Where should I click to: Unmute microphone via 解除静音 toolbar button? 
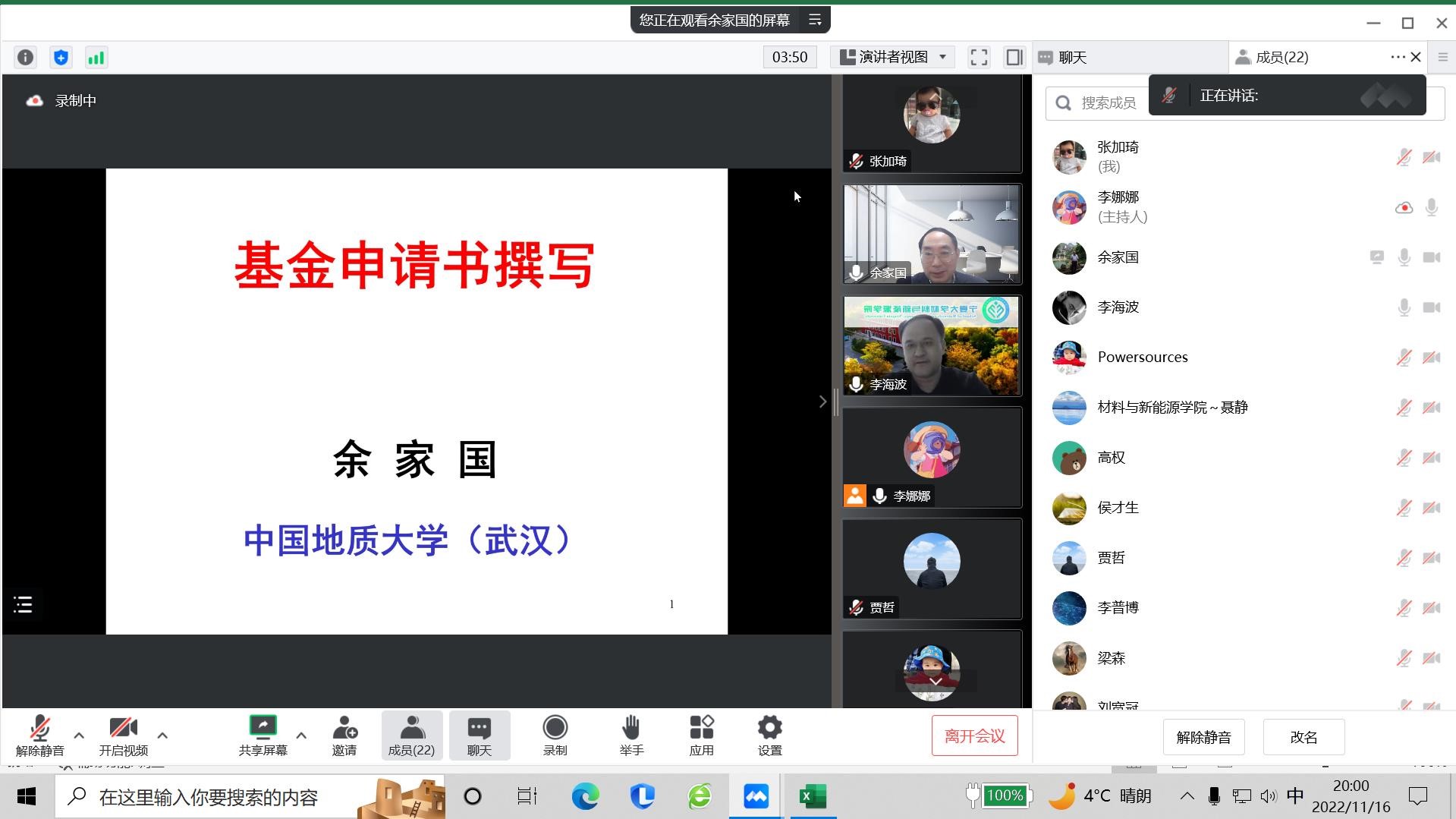[39, 736]
